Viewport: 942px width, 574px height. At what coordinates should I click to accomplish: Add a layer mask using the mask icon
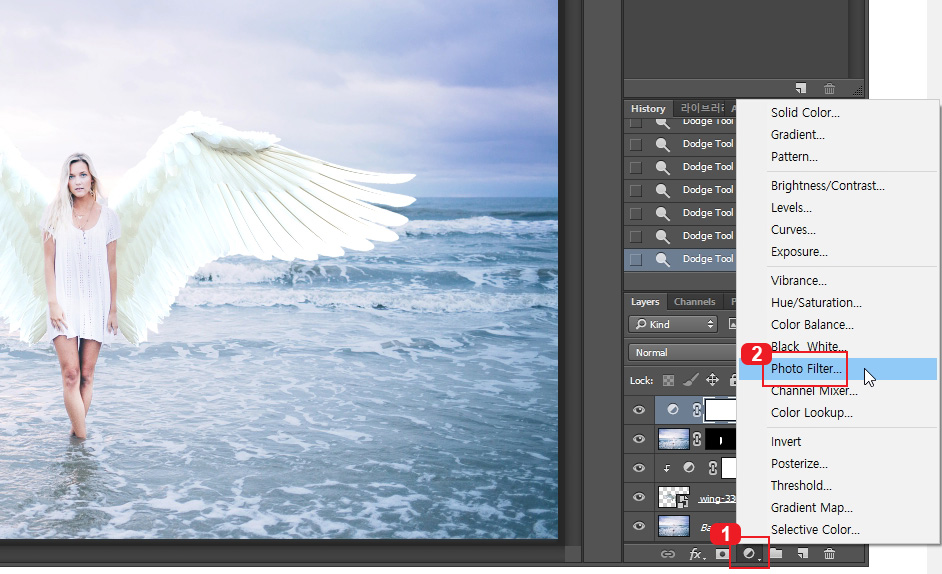(x=722, y=554)
